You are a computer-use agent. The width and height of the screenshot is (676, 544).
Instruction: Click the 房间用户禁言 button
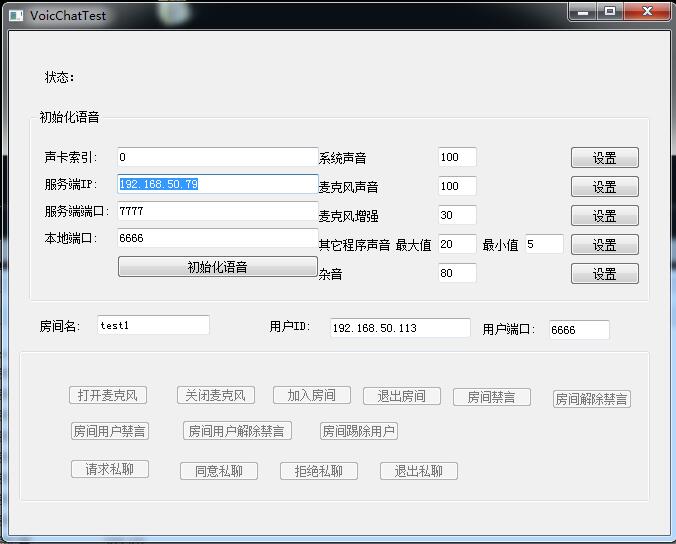[110, 431]
